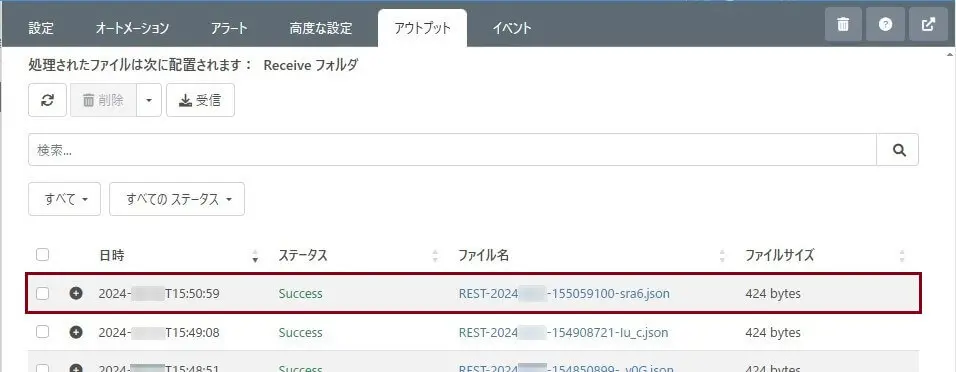Switch to the イベント tab
956x372 pixels.
[512, 28]
